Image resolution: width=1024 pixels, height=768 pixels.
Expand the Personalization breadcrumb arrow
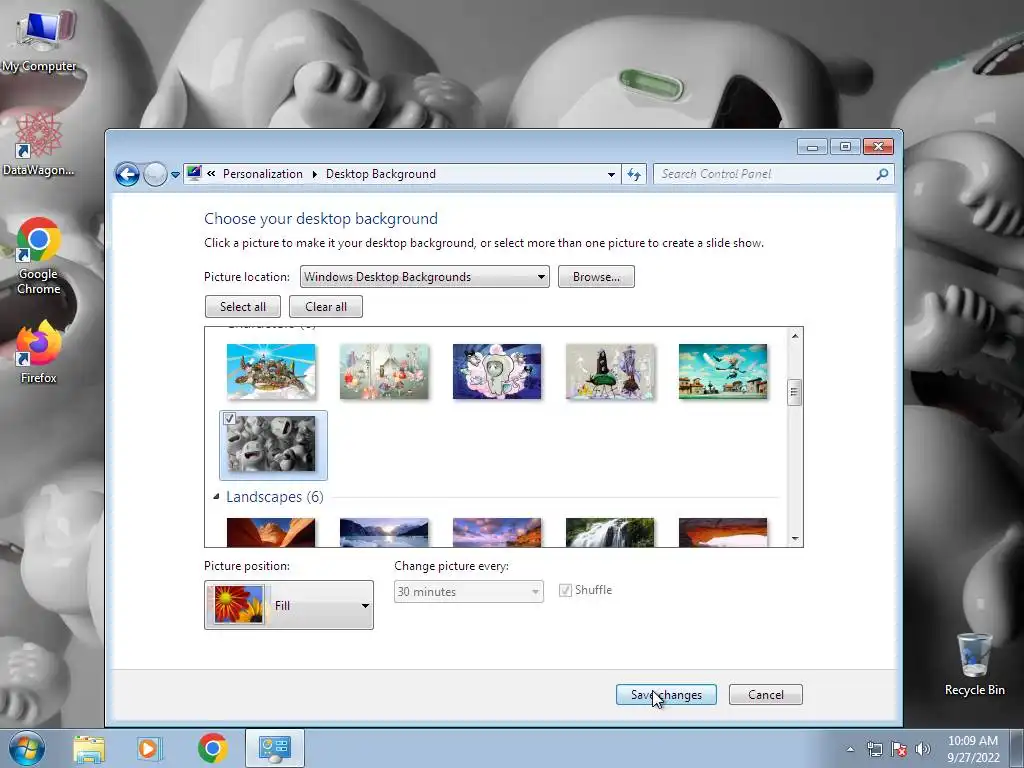click(315, 174)
